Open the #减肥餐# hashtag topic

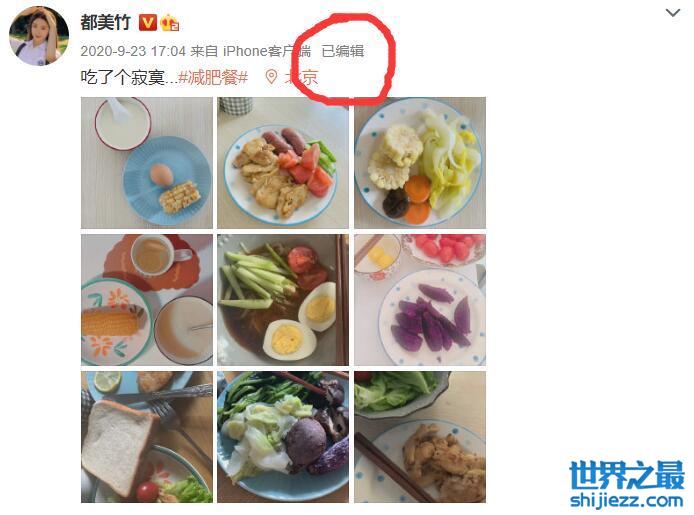(213, 77)
